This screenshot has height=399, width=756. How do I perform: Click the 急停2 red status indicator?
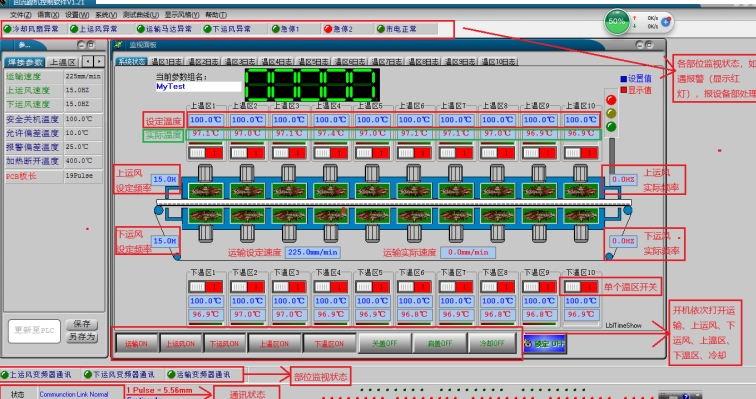(x=328, y=29)
